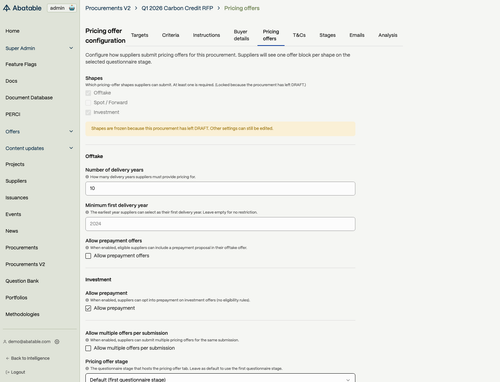Uncheck the Allow prepayment checkbox under Investment
Viewport: 500px width, 382px height.
(88, 308)
